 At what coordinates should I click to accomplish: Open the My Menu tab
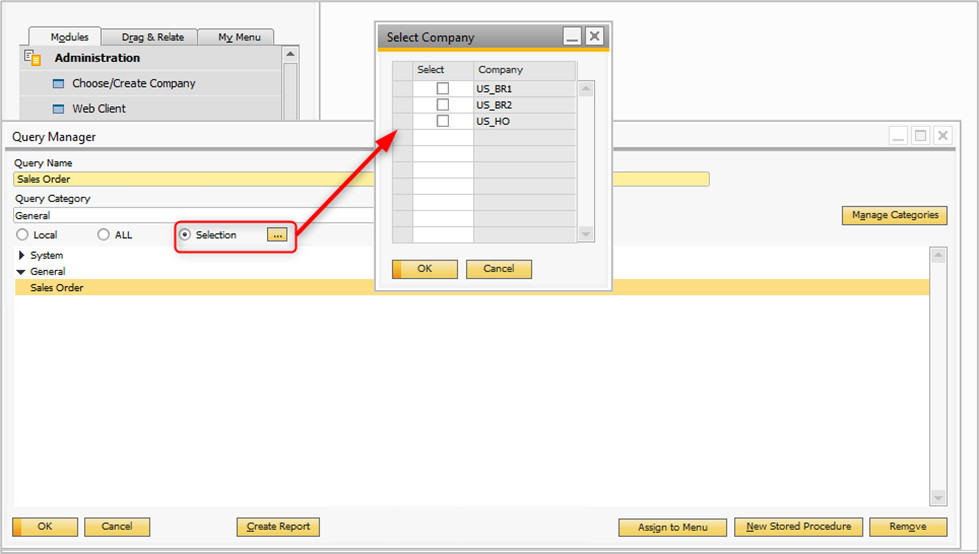click(x=239, y=37)
